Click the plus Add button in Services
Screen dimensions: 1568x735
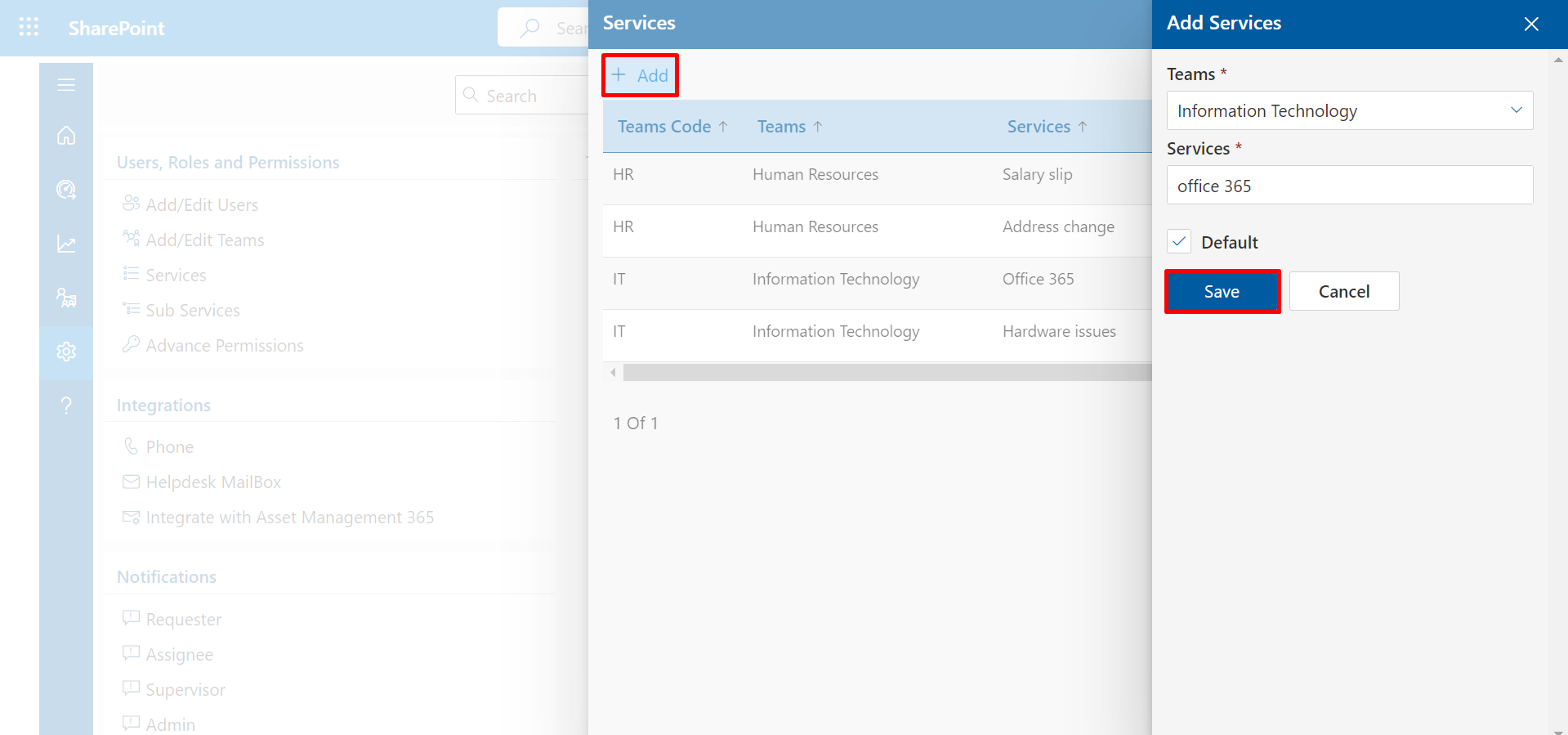pos(640,75)
